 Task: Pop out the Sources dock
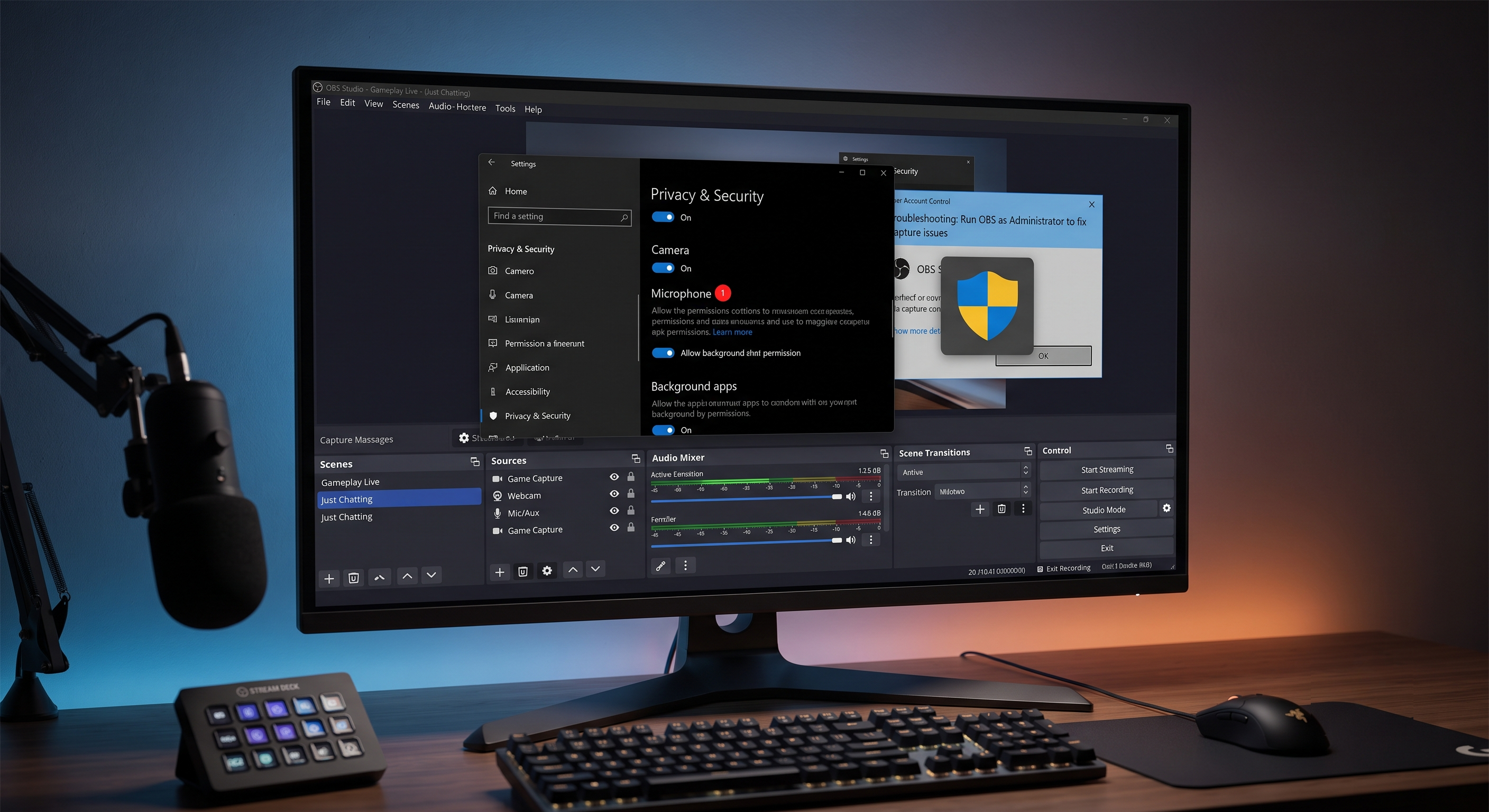(x=636, y=458)
